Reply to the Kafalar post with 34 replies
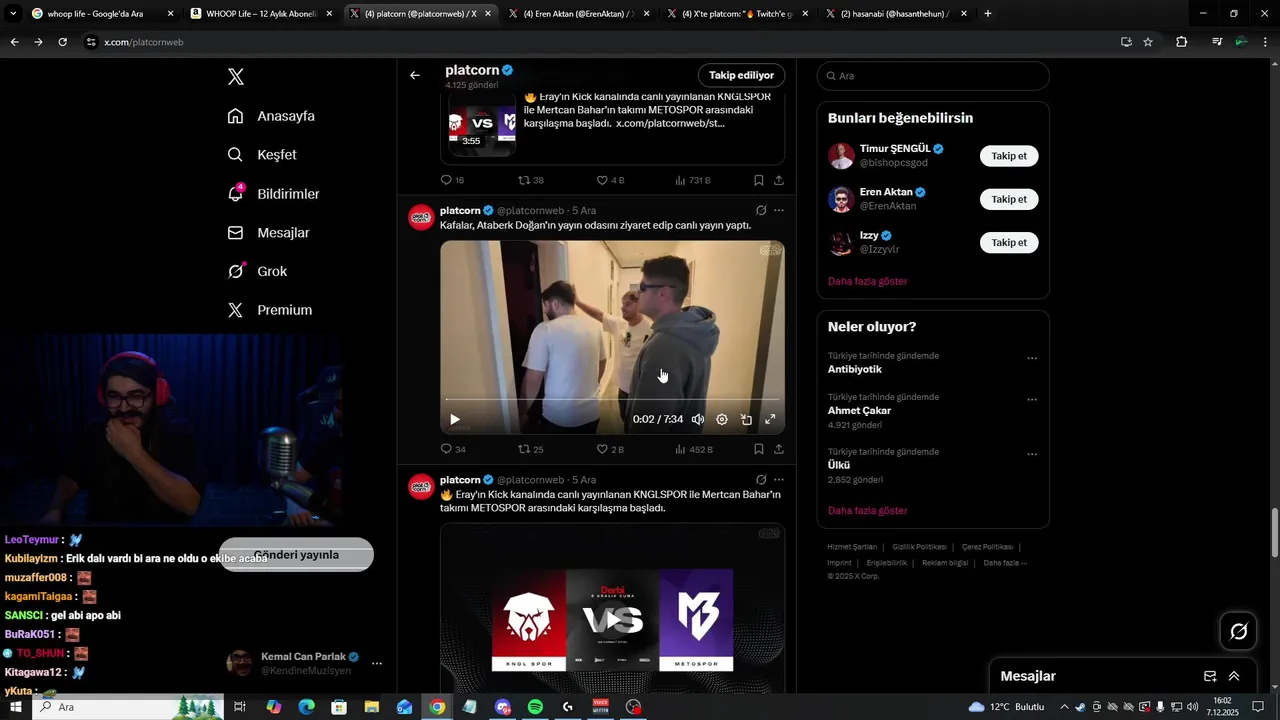This screenshot has width=1280, height=720. pos(453,449)
